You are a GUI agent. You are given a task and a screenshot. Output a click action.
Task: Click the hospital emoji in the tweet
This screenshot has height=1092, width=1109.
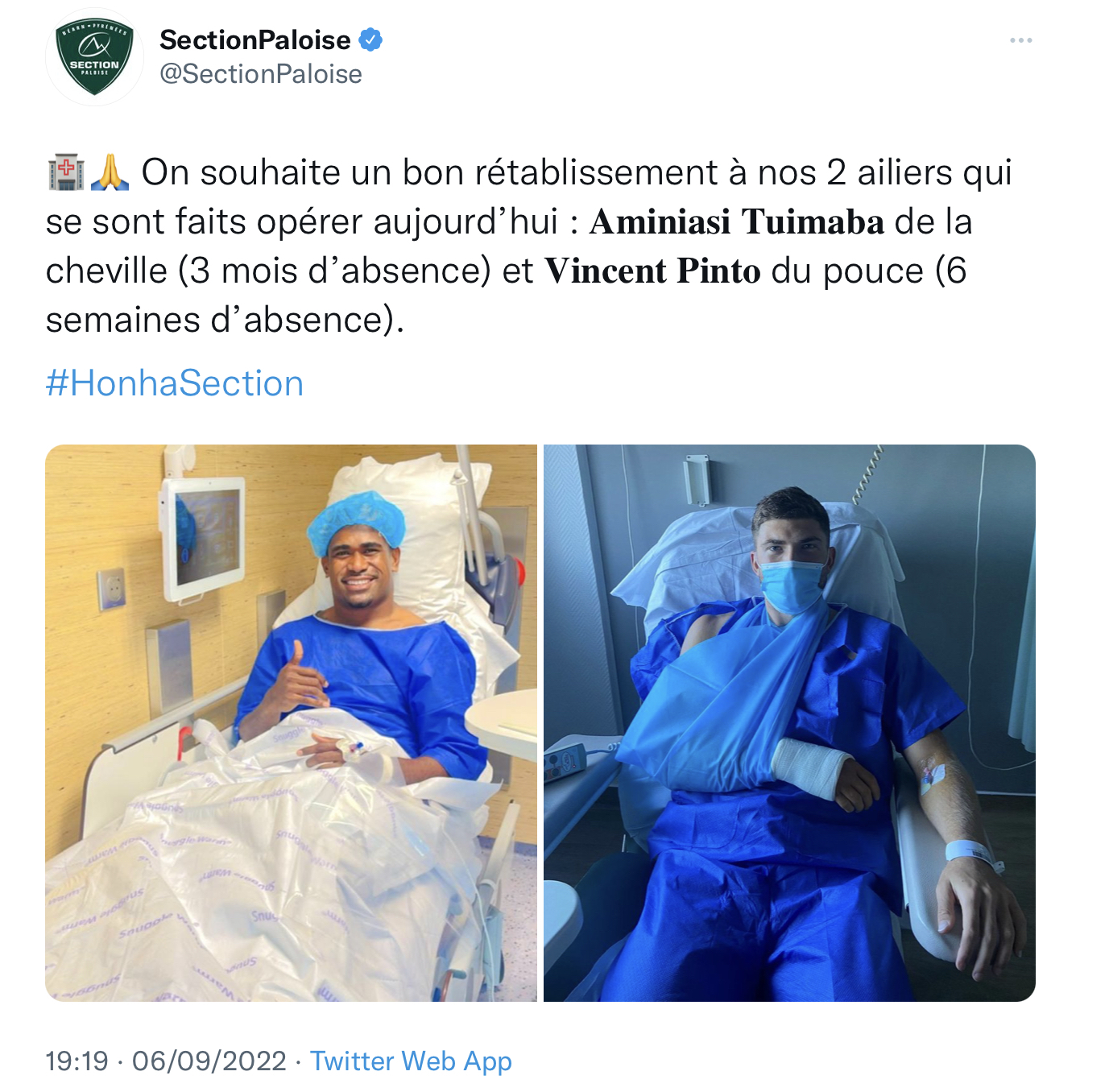tap(65, 173)
